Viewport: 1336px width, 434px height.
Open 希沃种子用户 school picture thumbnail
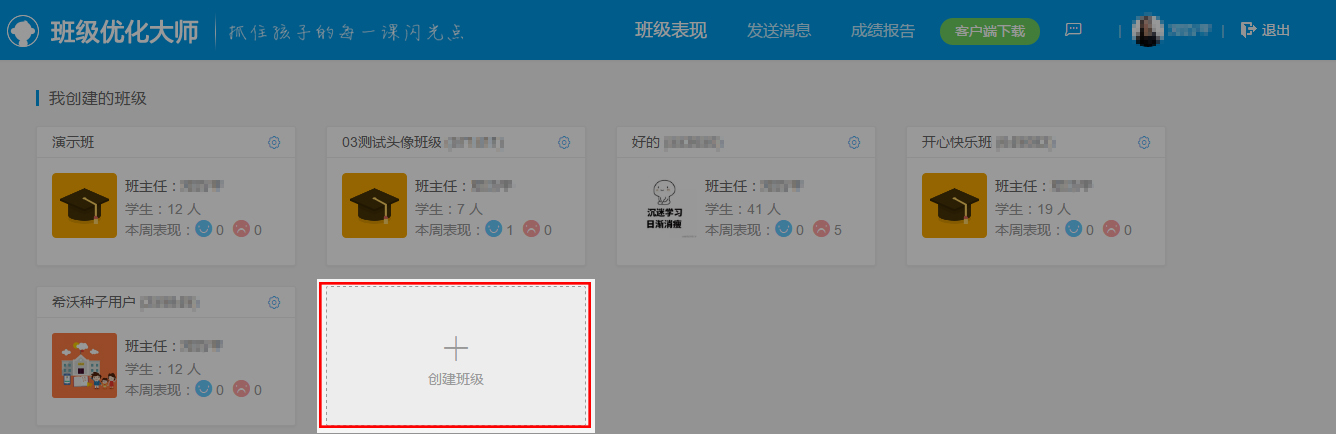pos(84,366)
